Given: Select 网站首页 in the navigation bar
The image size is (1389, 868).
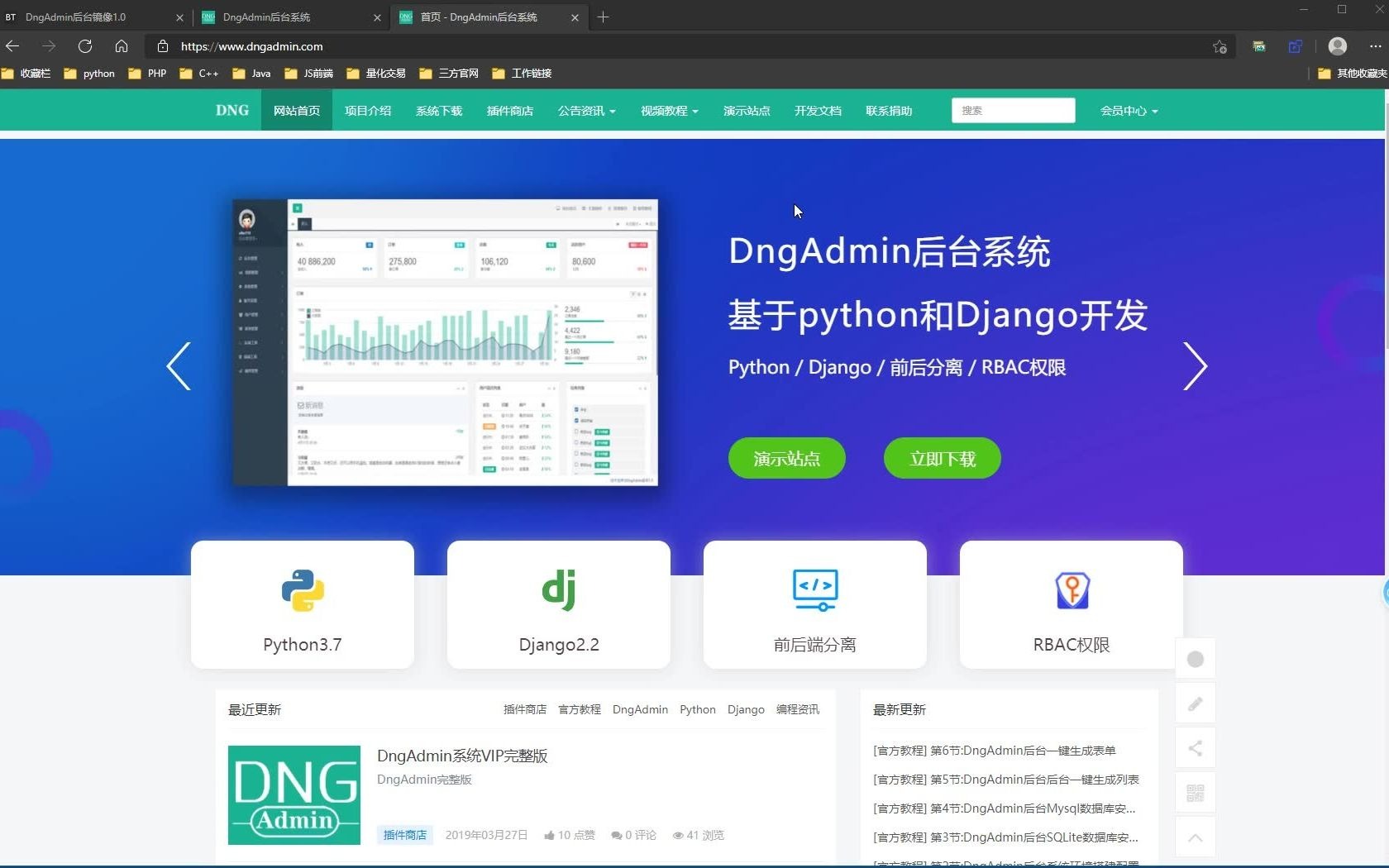Looking at the screenshot, I should pyautogui.click(x=297, y=111).
